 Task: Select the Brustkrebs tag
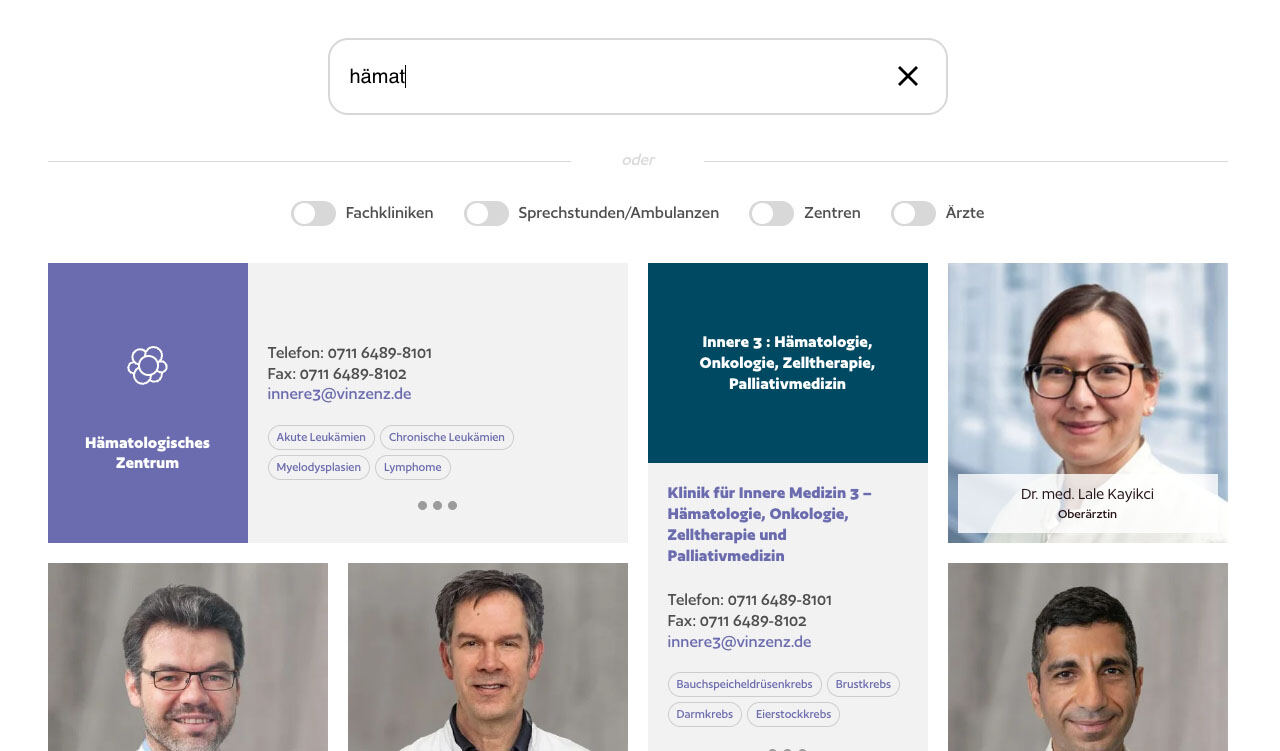coord(863,685)
